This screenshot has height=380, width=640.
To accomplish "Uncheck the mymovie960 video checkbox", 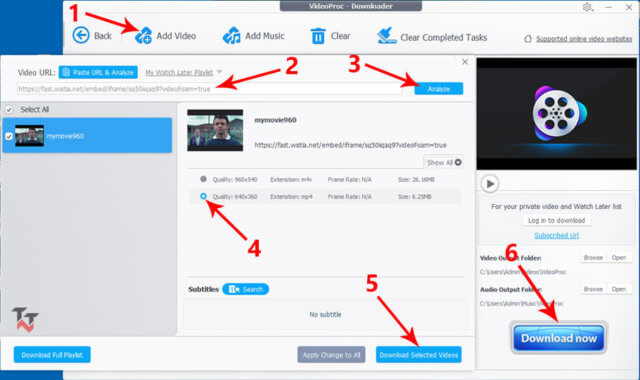I will click(9, 136).
